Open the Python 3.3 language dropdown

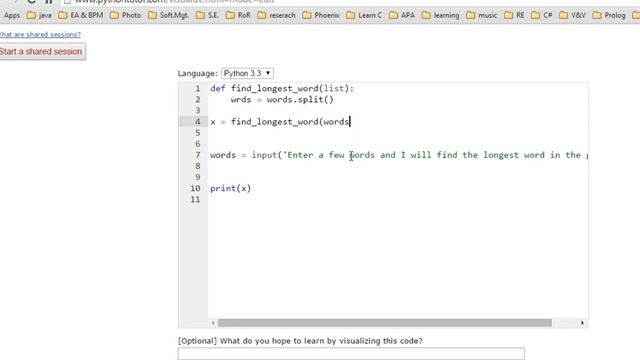click(247, 73)
